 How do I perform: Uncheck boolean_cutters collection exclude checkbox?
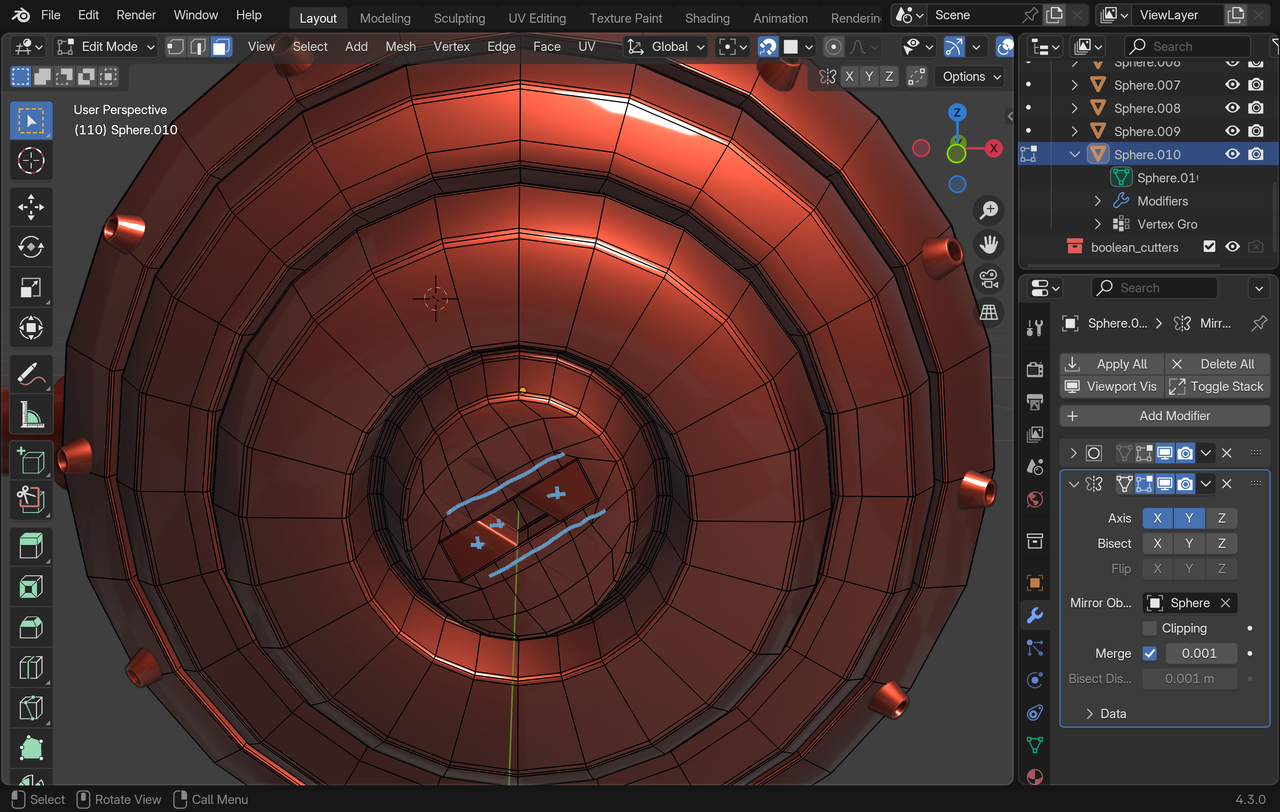[1209, 247]
